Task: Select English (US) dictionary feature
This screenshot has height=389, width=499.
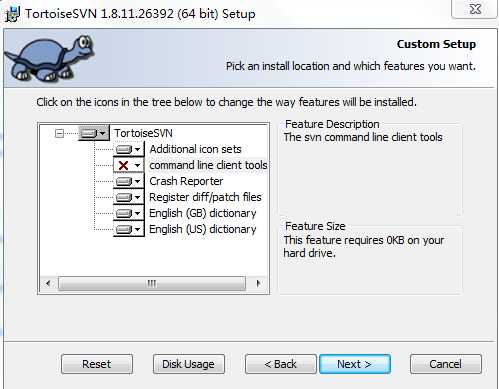Action: click(203, 229)
